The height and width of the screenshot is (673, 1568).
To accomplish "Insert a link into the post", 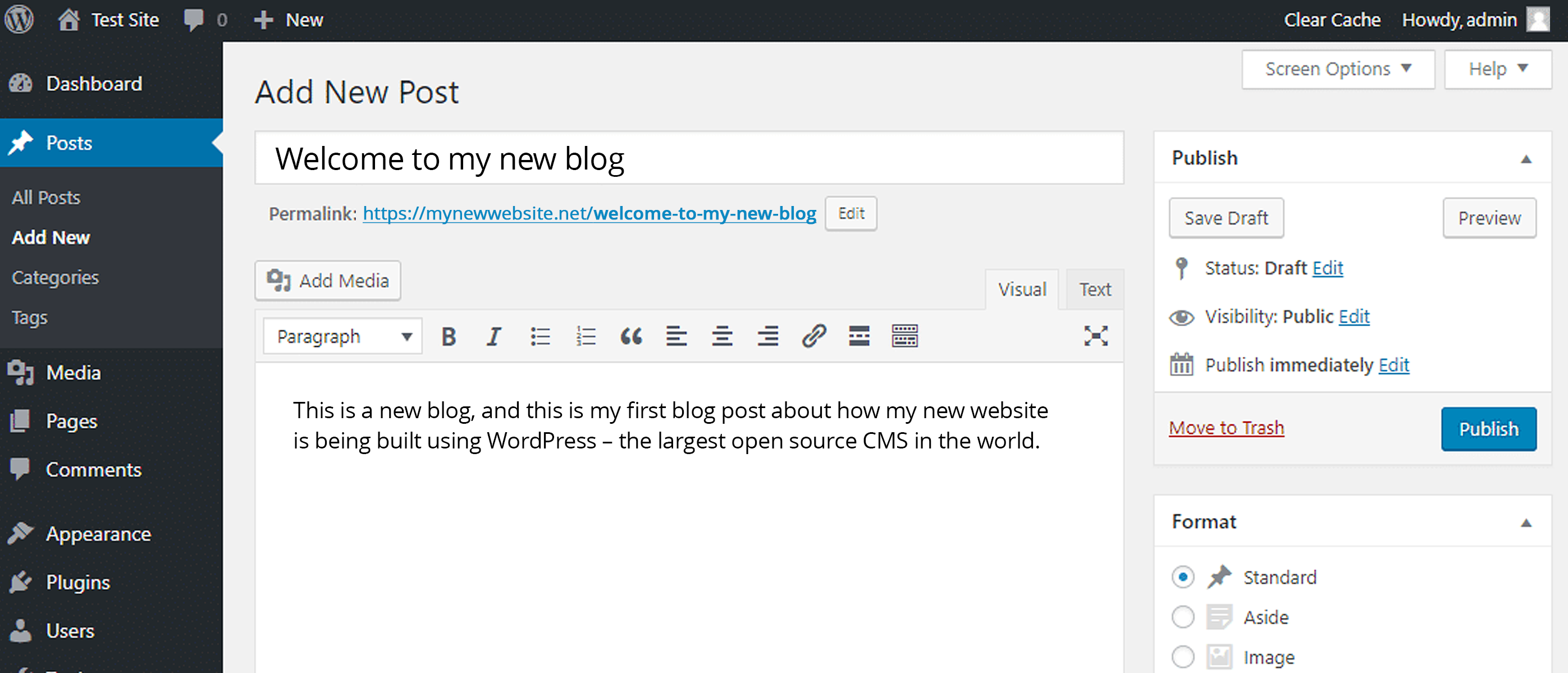I will pos(815,335).
